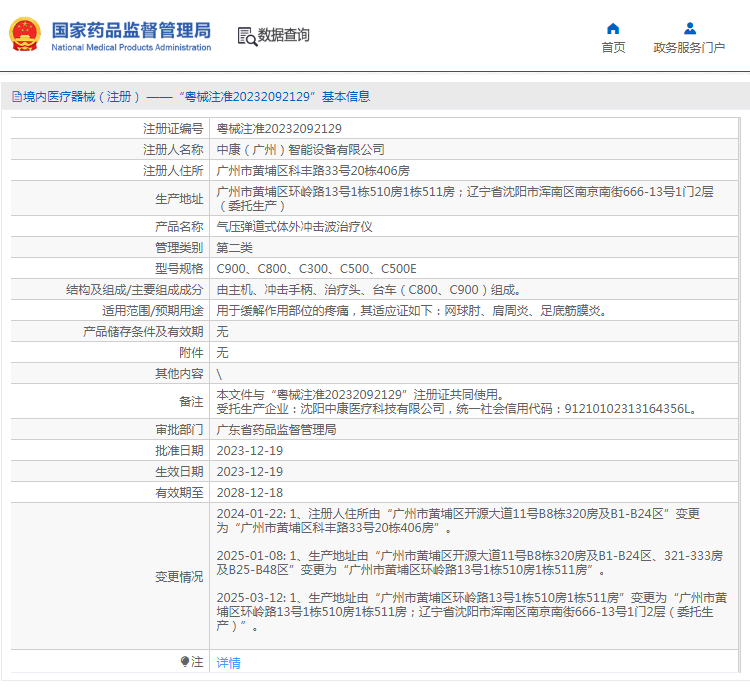Image resolution: width=750 pixels, height=687 pixels.
Task: Select 批准日期 value 2023-12-19
Action: pos(250,451)
